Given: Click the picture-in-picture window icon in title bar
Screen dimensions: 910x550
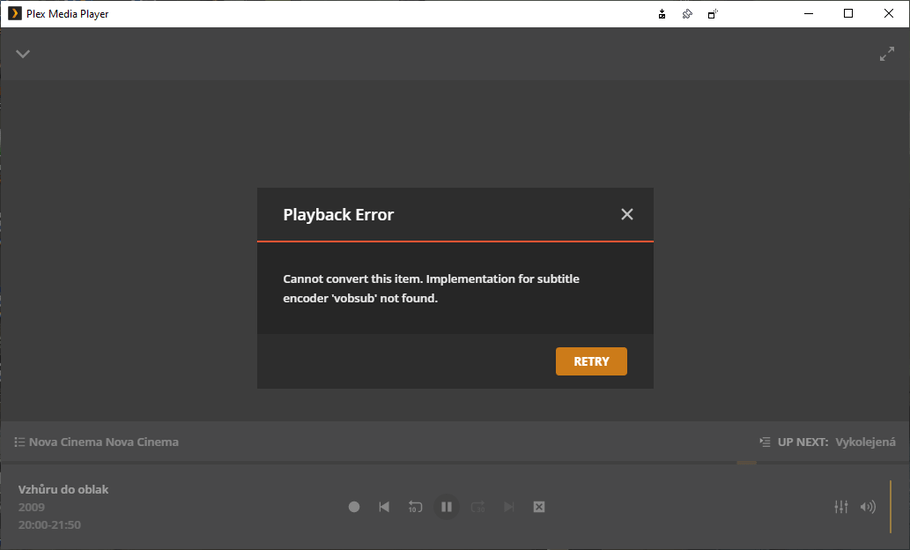Looking at the screenshot, I should pyautogui.click(x=713, y=14).
